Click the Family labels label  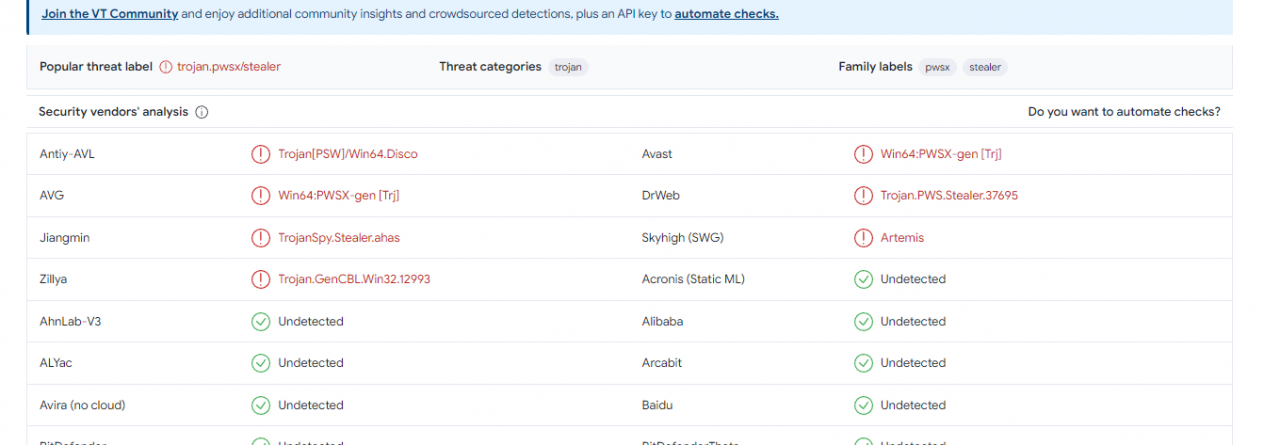[x=875, y=67]
